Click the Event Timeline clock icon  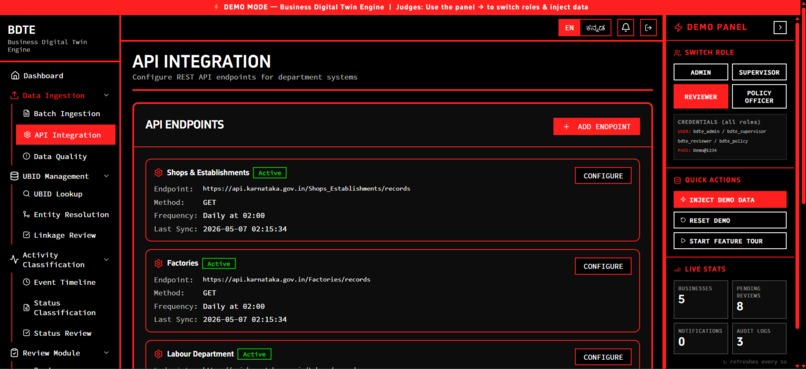27,282
